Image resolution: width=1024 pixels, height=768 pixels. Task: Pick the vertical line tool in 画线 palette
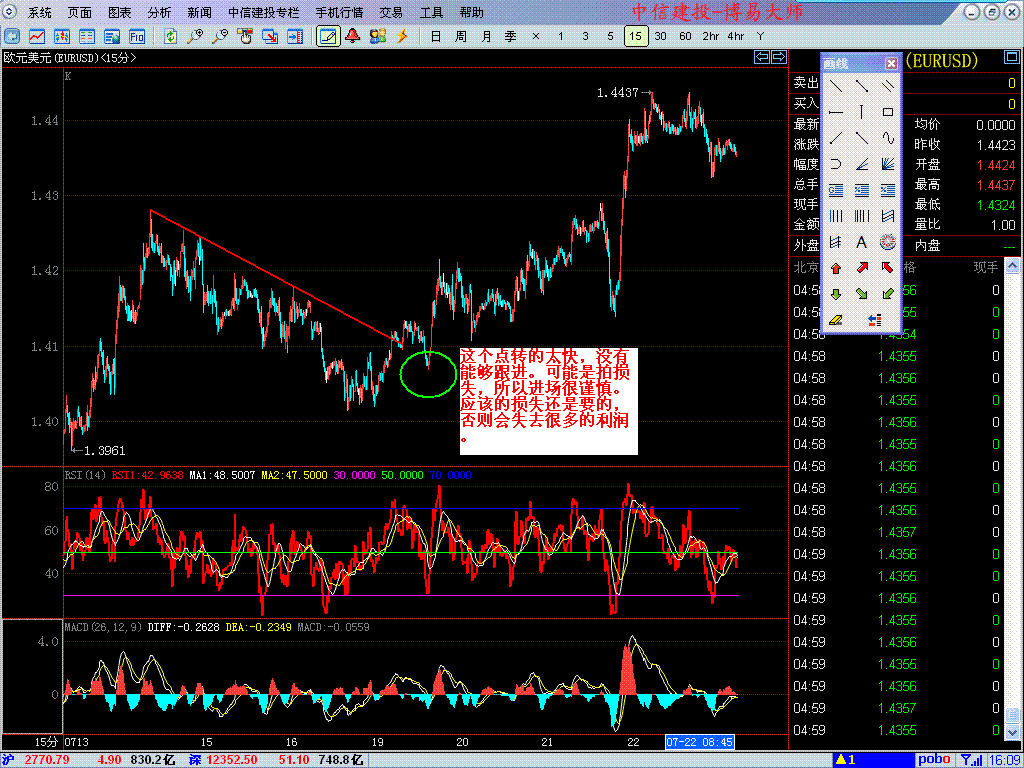[x=861, y=112]
